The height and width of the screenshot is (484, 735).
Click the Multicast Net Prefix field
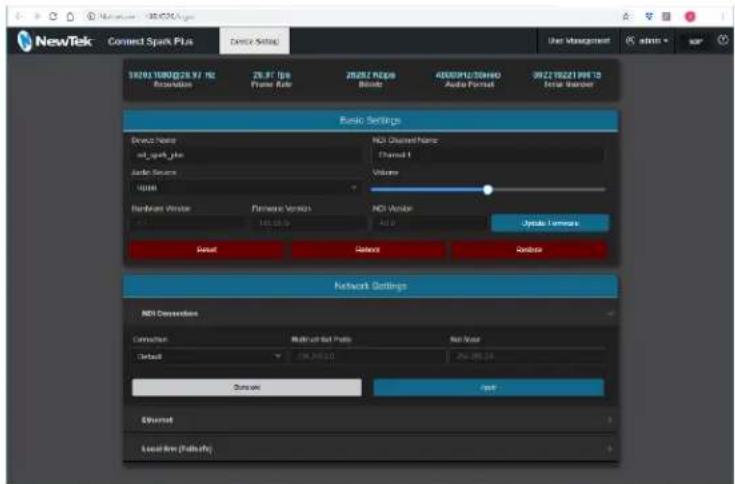click(368, 357)
